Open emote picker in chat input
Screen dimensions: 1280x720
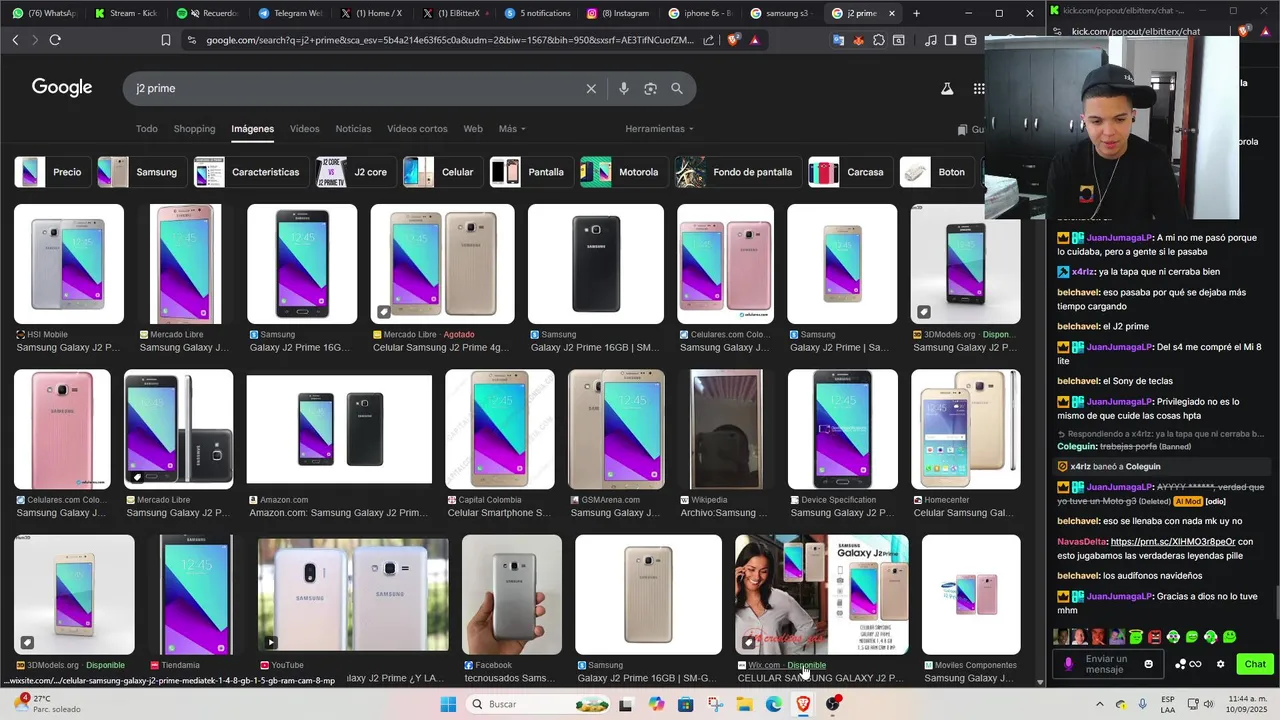click(1148, 664)
